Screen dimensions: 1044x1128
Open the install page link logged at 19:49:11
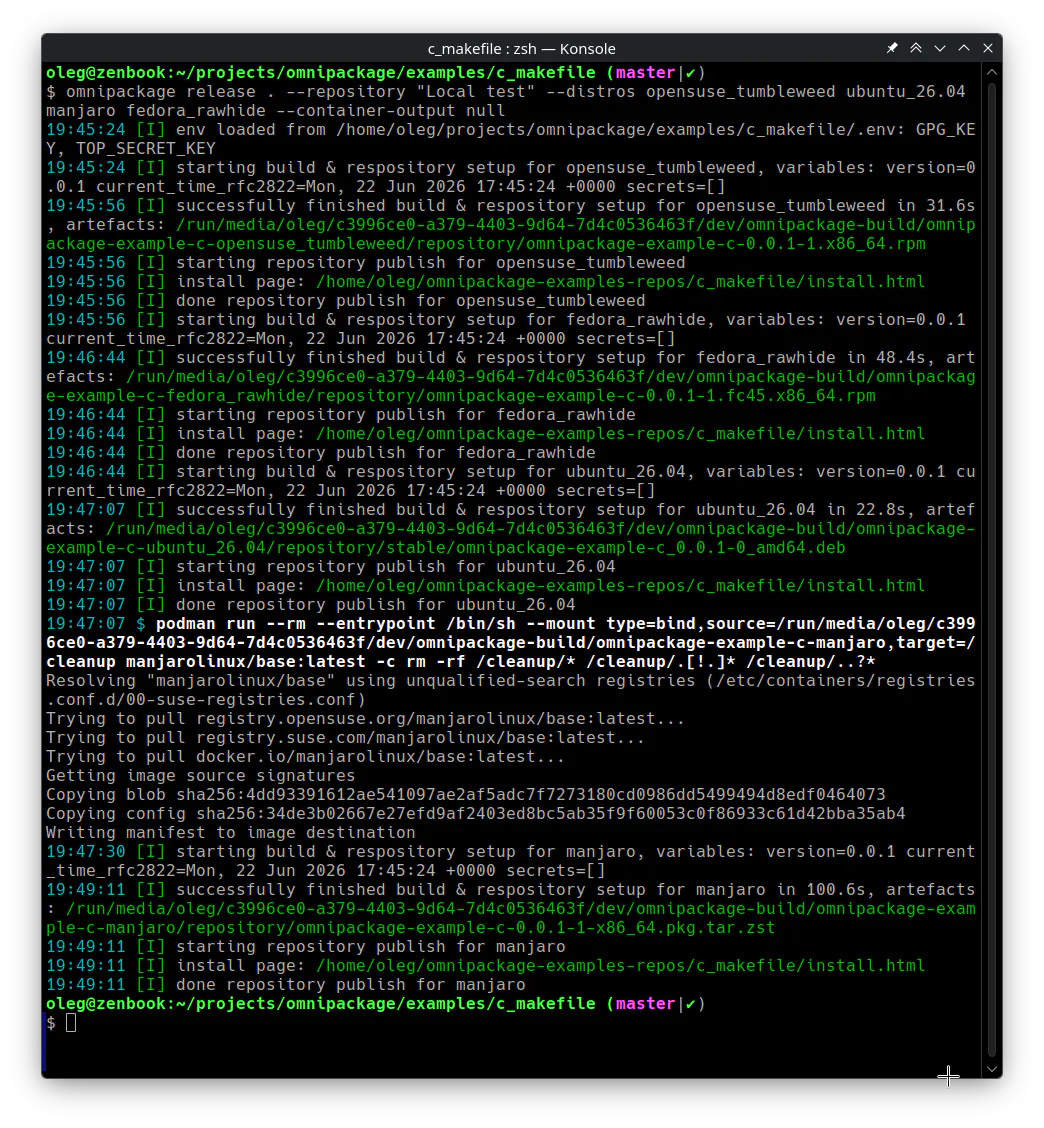620,965
